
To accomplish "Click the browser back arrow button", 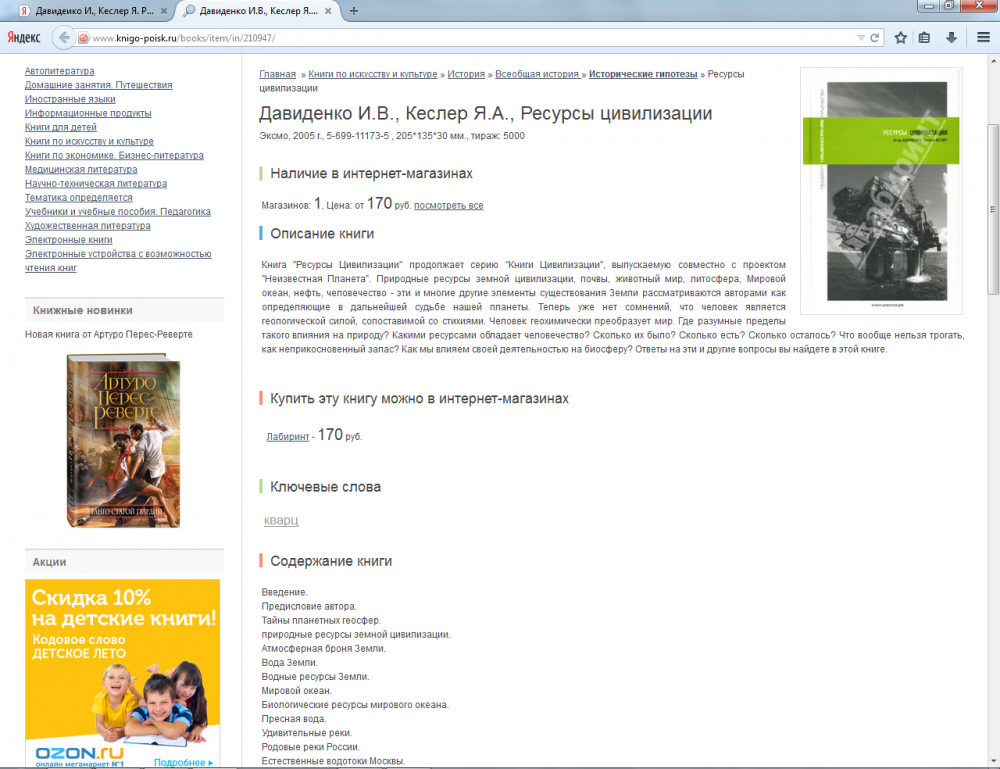I will (x=64, y=37).
